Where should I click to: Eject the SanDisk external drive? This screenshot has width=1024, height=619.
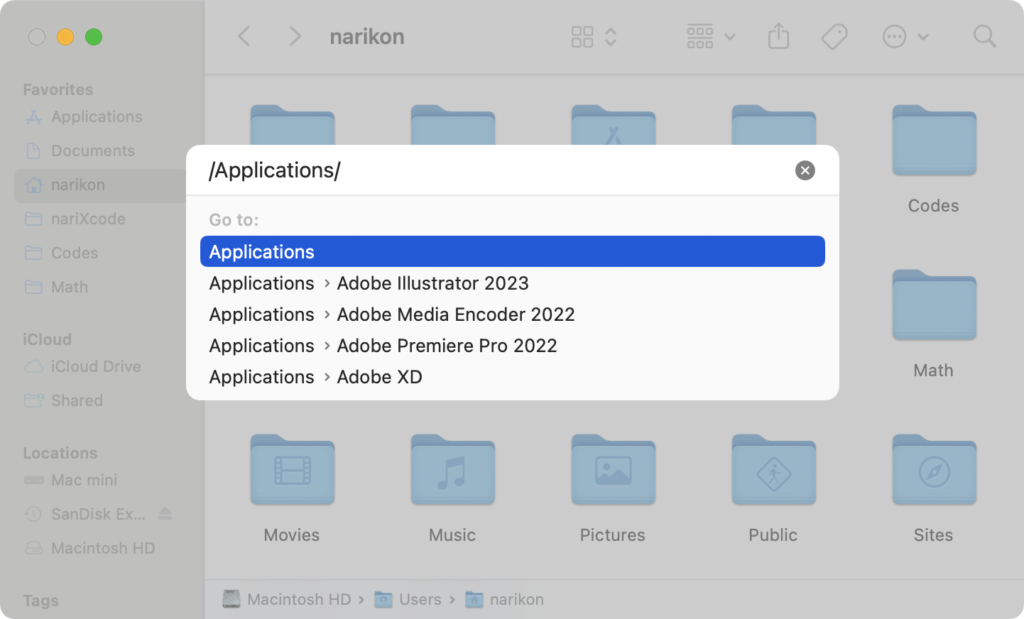click(x=165, y=514)
